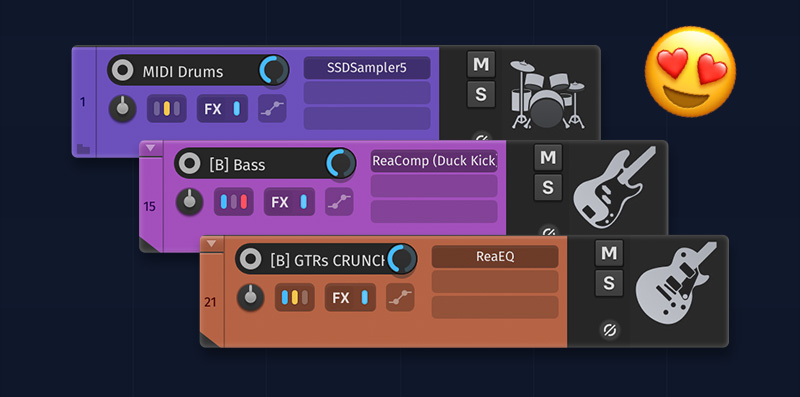Toggle FX bypass on GTRs CRUNCH
Viewport: 800px width, 397px height.
364,298
